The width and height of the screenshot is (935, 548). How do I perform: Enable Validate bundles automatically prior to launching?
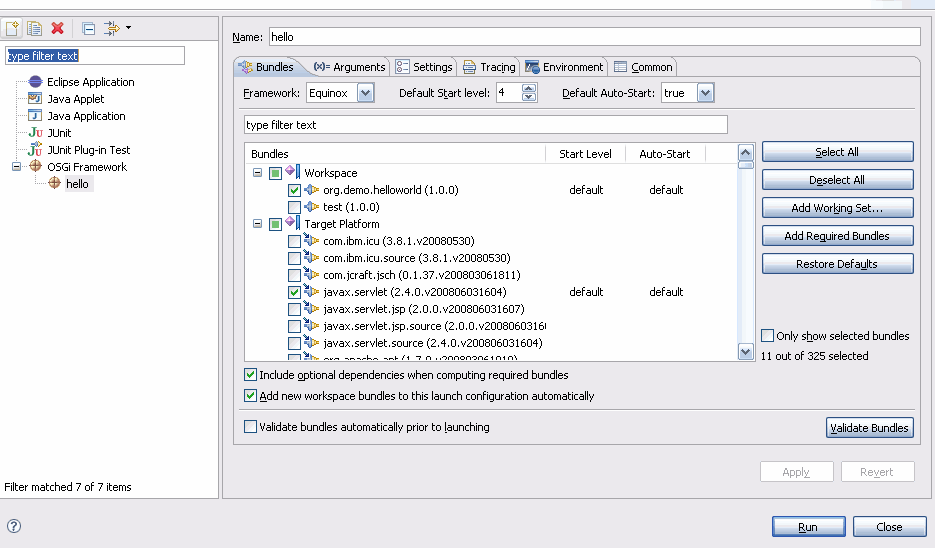pos(250,427)
